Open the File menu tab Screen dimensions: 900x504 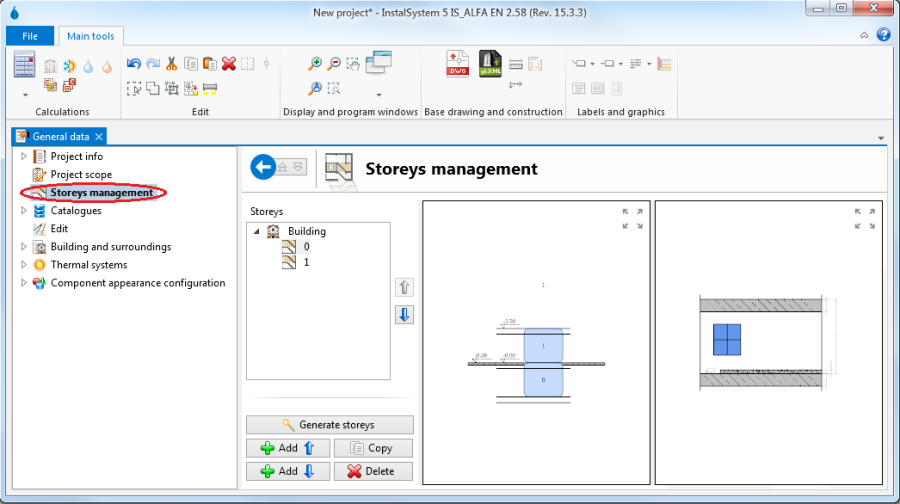(30, 36)
